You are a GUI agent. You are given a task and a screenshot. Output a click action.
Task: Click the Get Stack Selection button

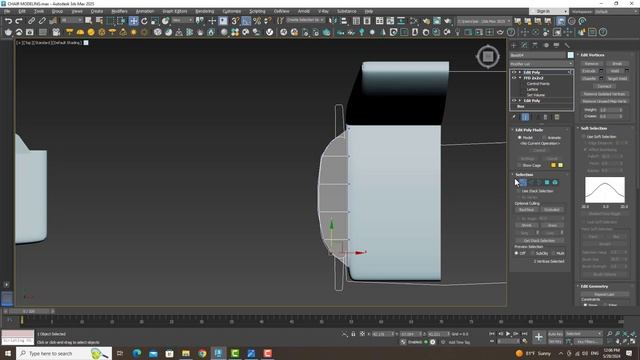coord(539,240)
